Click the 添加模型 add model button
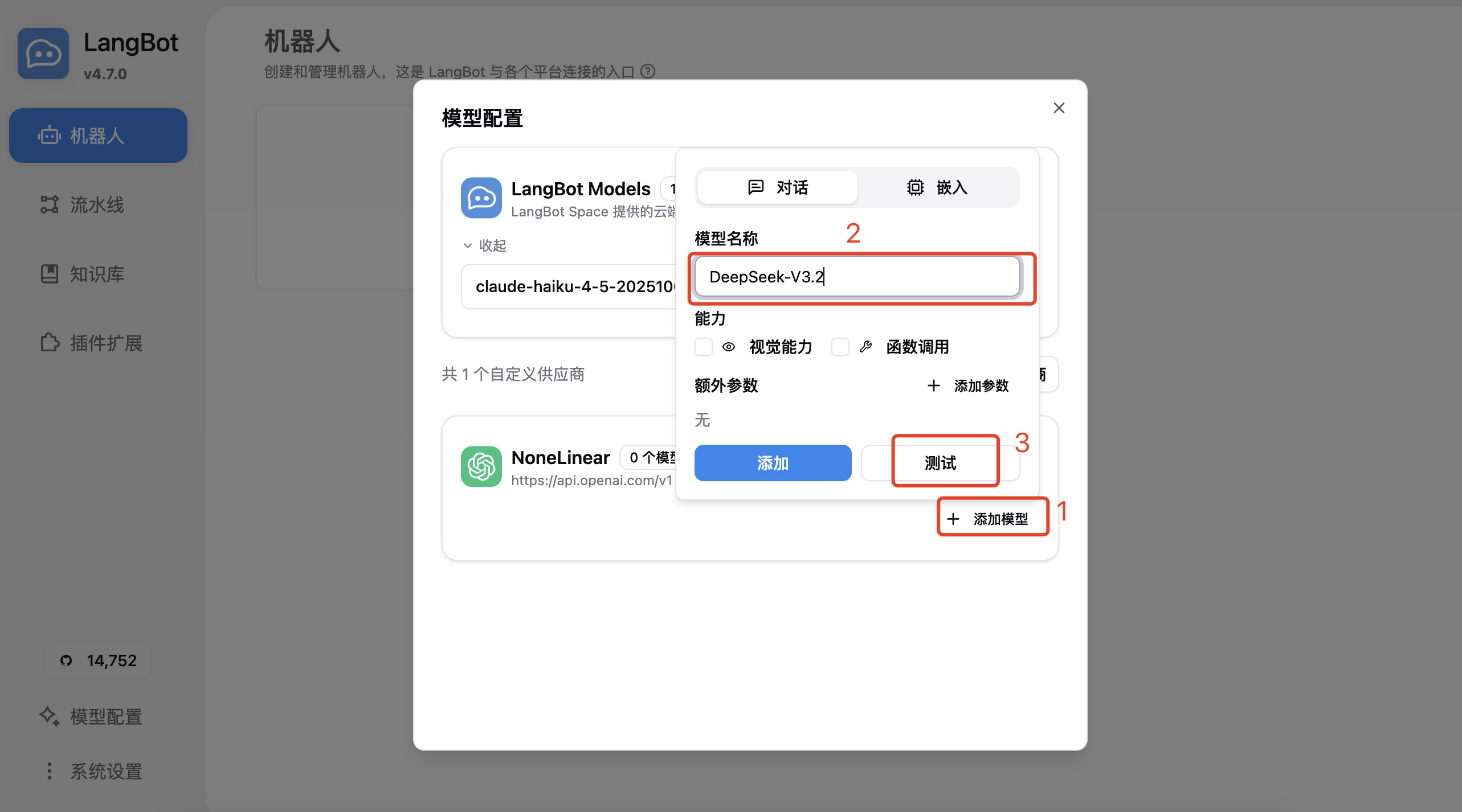The width and height of the screenshot is (1462, 812). pos(989,519)
